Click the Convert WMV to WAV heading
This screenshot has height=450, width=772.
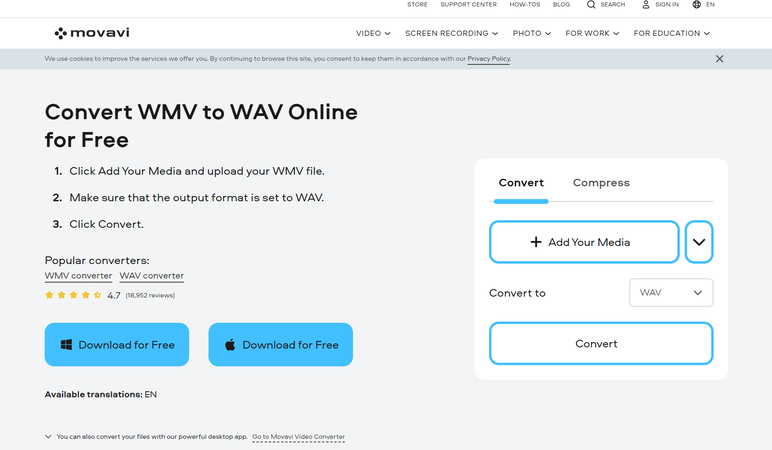[201, 126]
